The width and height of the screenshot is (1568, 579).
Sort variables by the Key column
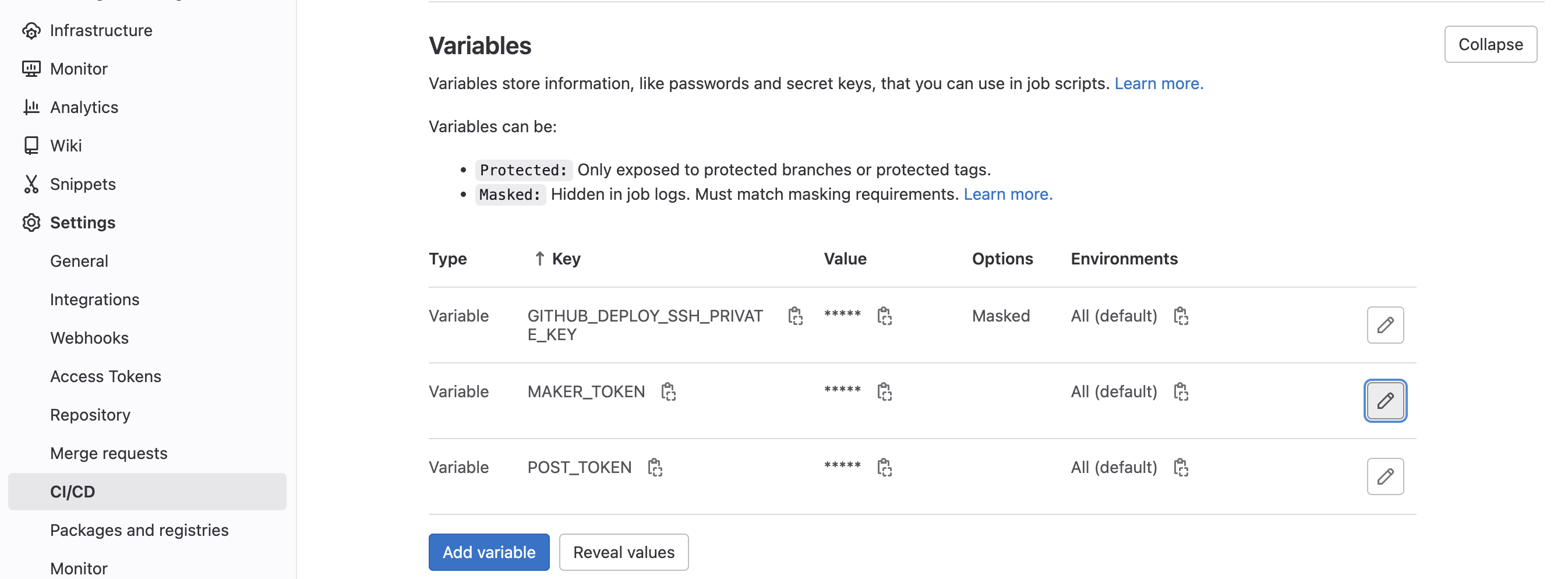point(565,259)
